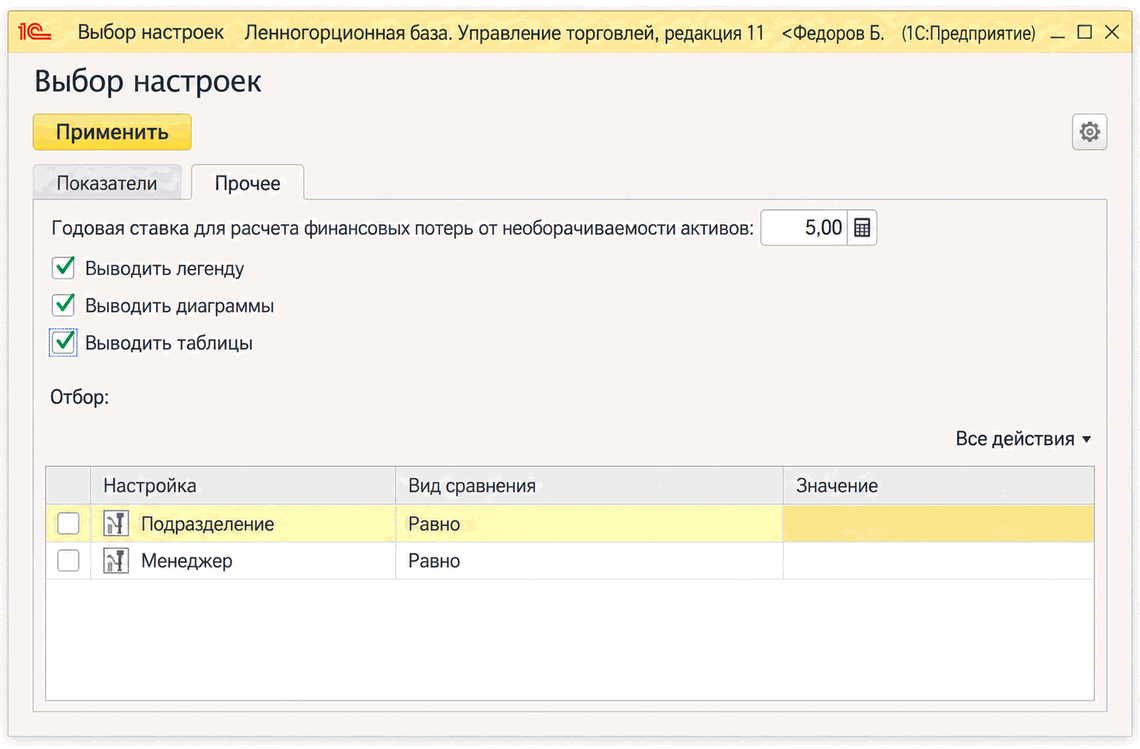Click Равно in the Подразделение row
This screenshot has width=1140, height=749.
(434, 524)
